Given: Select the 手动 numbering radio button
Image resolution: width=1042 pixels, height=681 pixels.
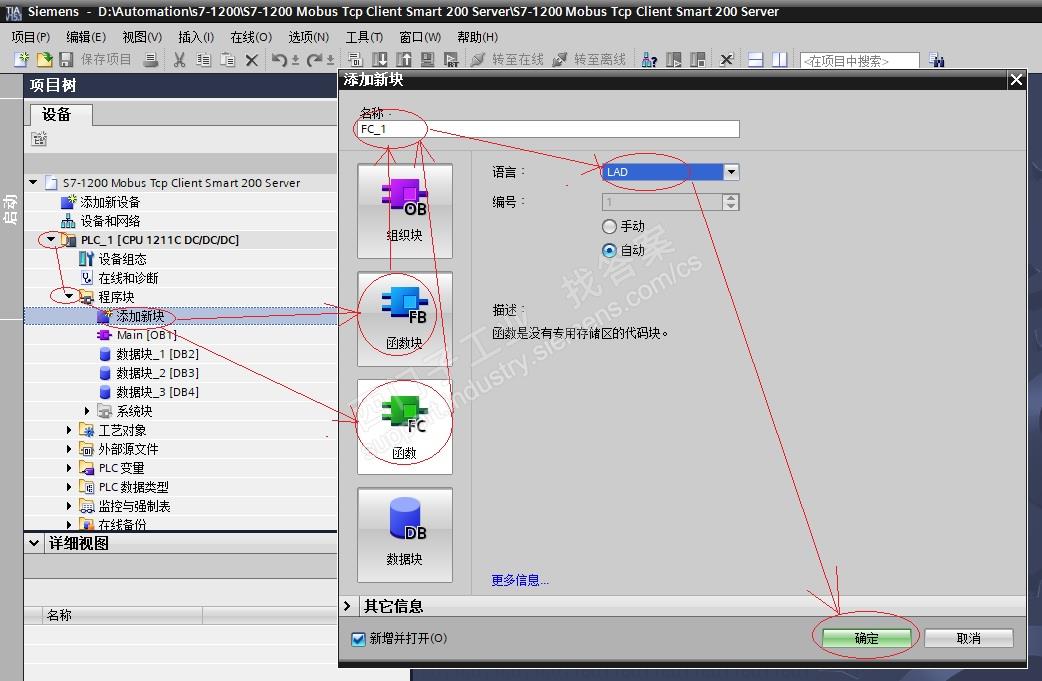Looking at the screenshot, I should pos(609,226).
